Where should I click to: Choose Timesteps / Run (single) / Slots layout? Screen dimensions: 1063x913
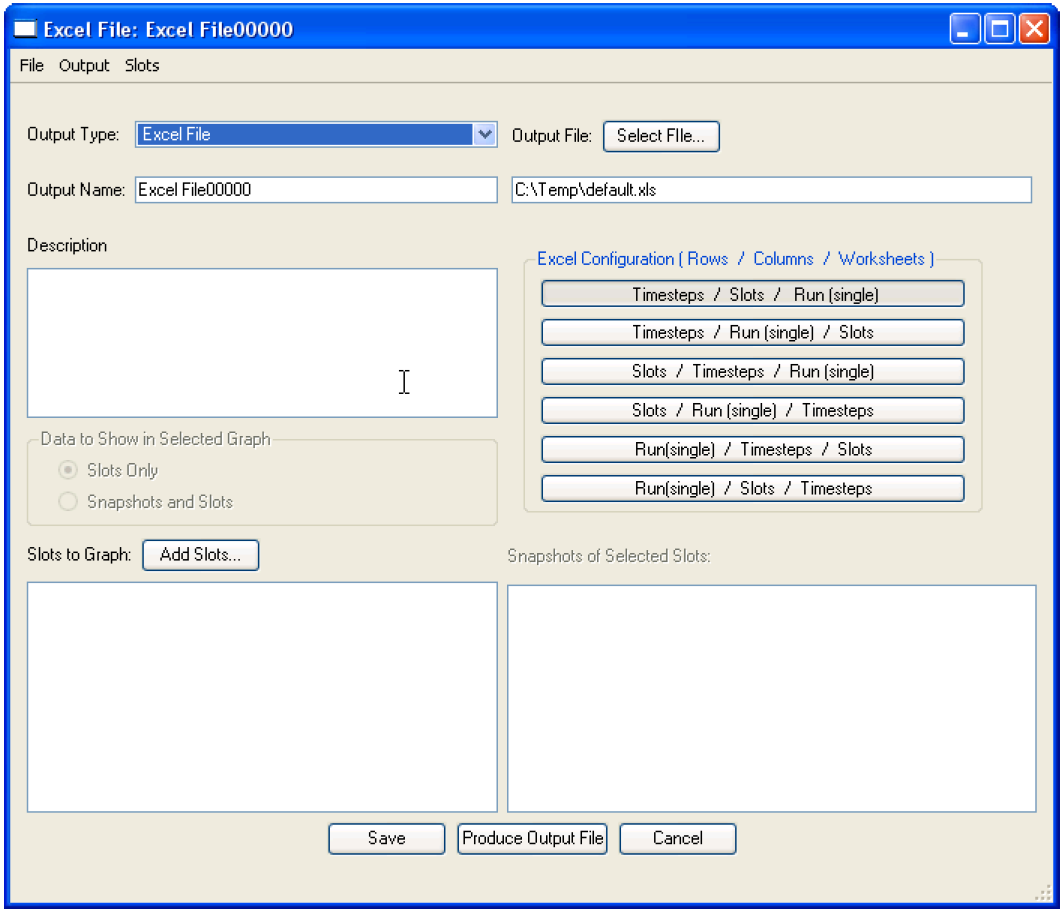tap(752, 333)
